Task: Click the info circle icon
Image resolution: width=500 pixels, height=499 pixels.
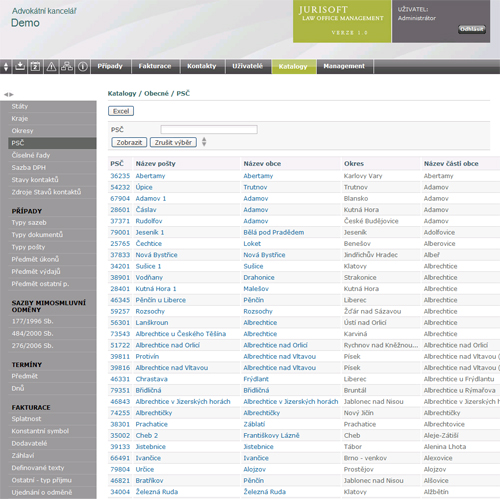Action: coord(83,67)
